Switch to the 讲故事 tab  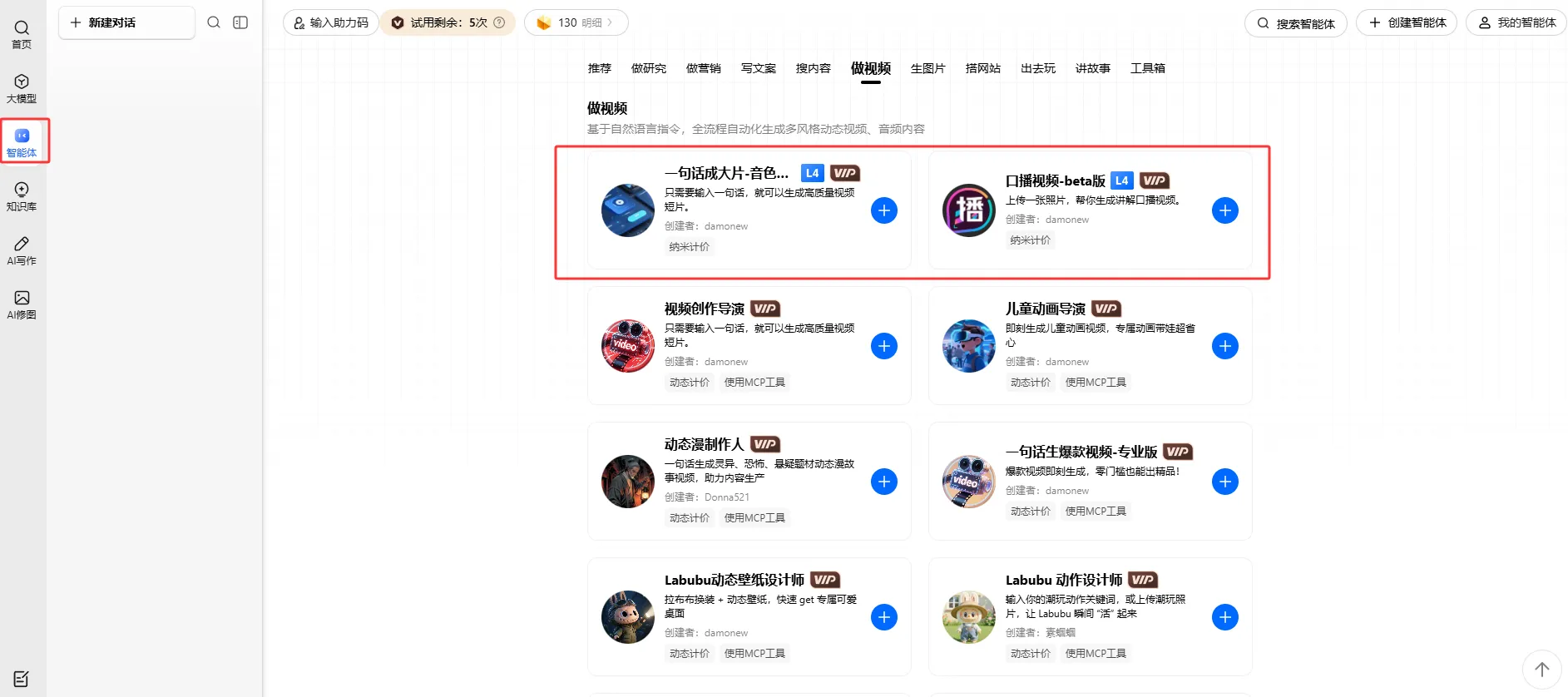(1093, 68)
